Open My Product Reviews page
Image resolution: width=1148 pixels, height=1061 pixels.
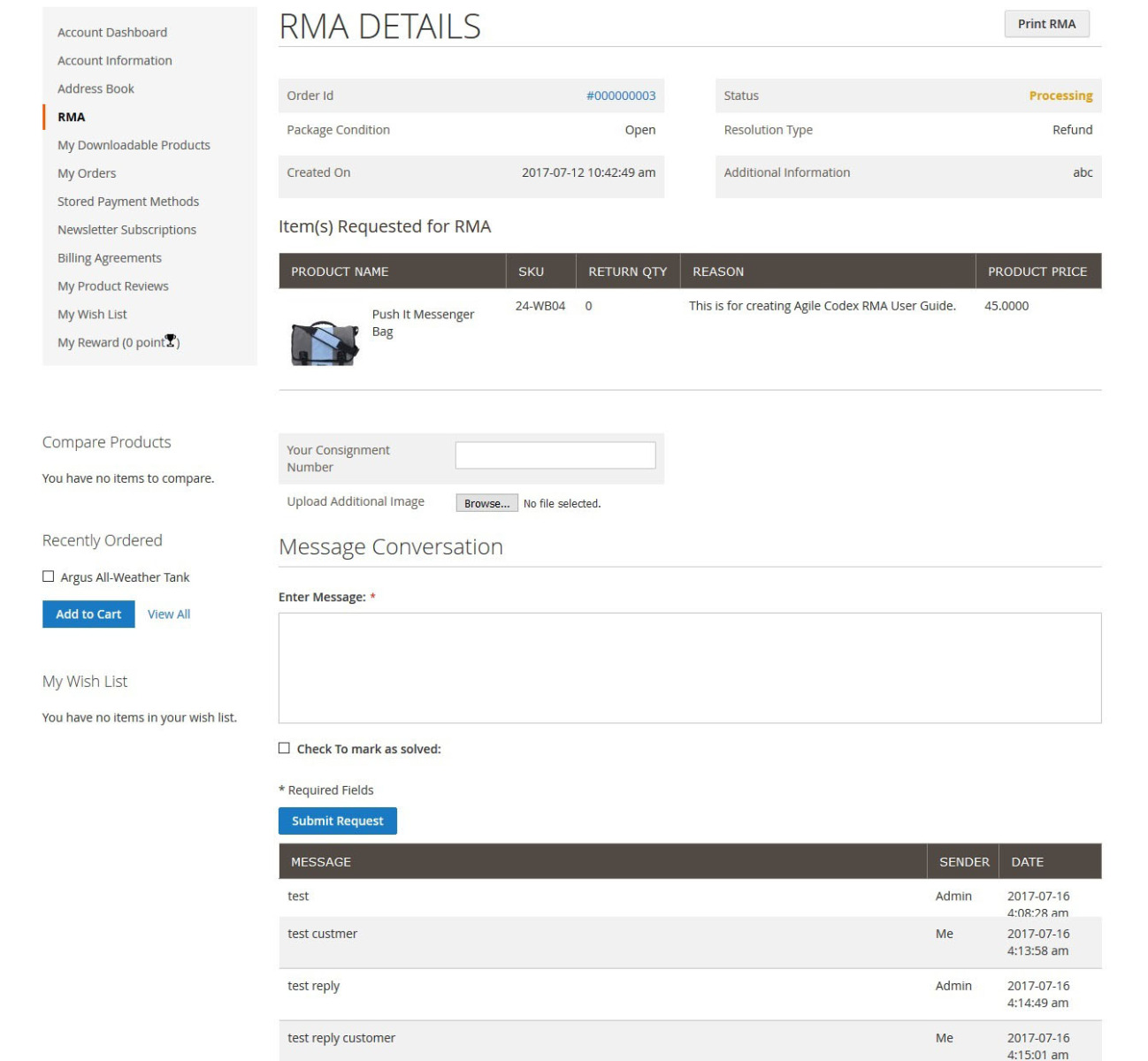tap(113, 286)
